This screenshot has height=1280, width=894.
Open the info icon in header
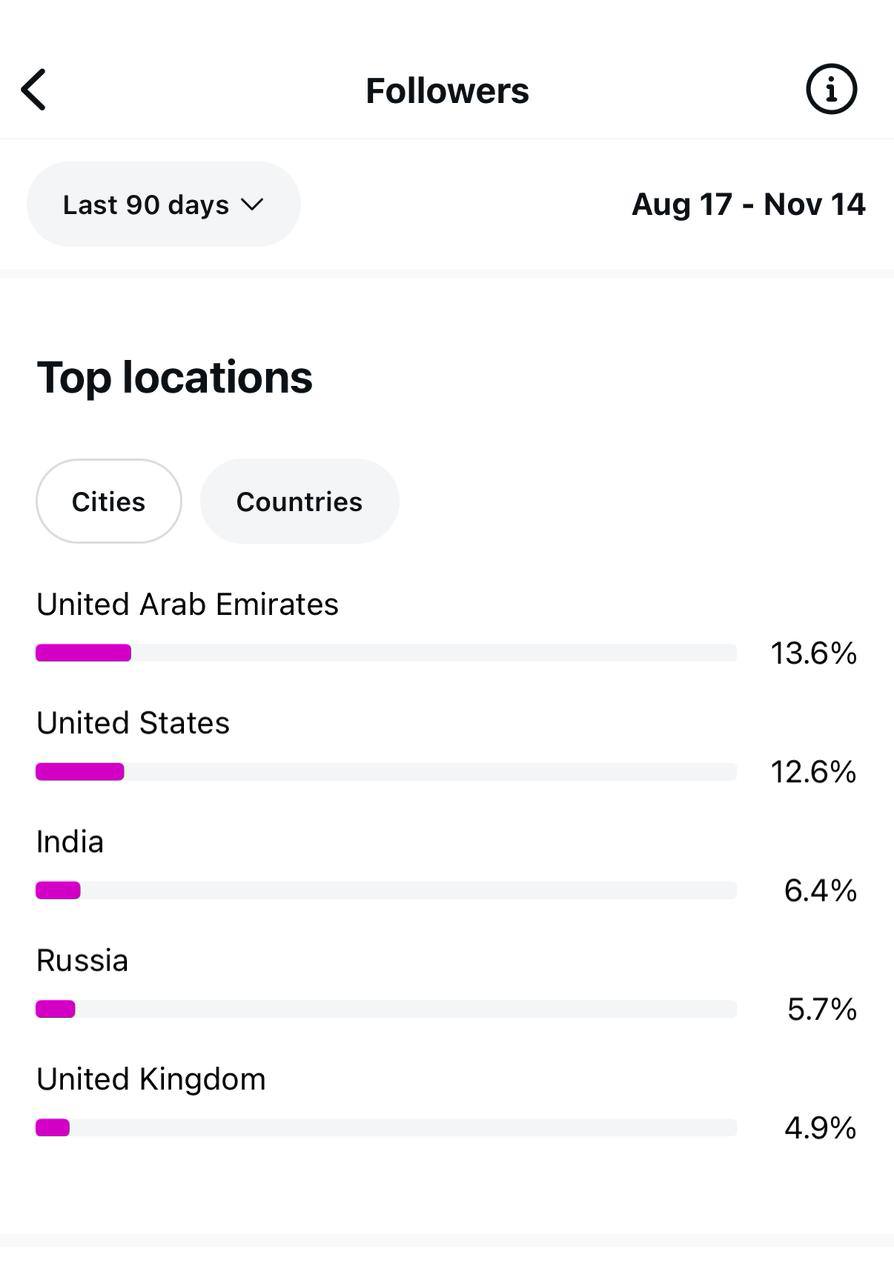(x=831, y=90)
